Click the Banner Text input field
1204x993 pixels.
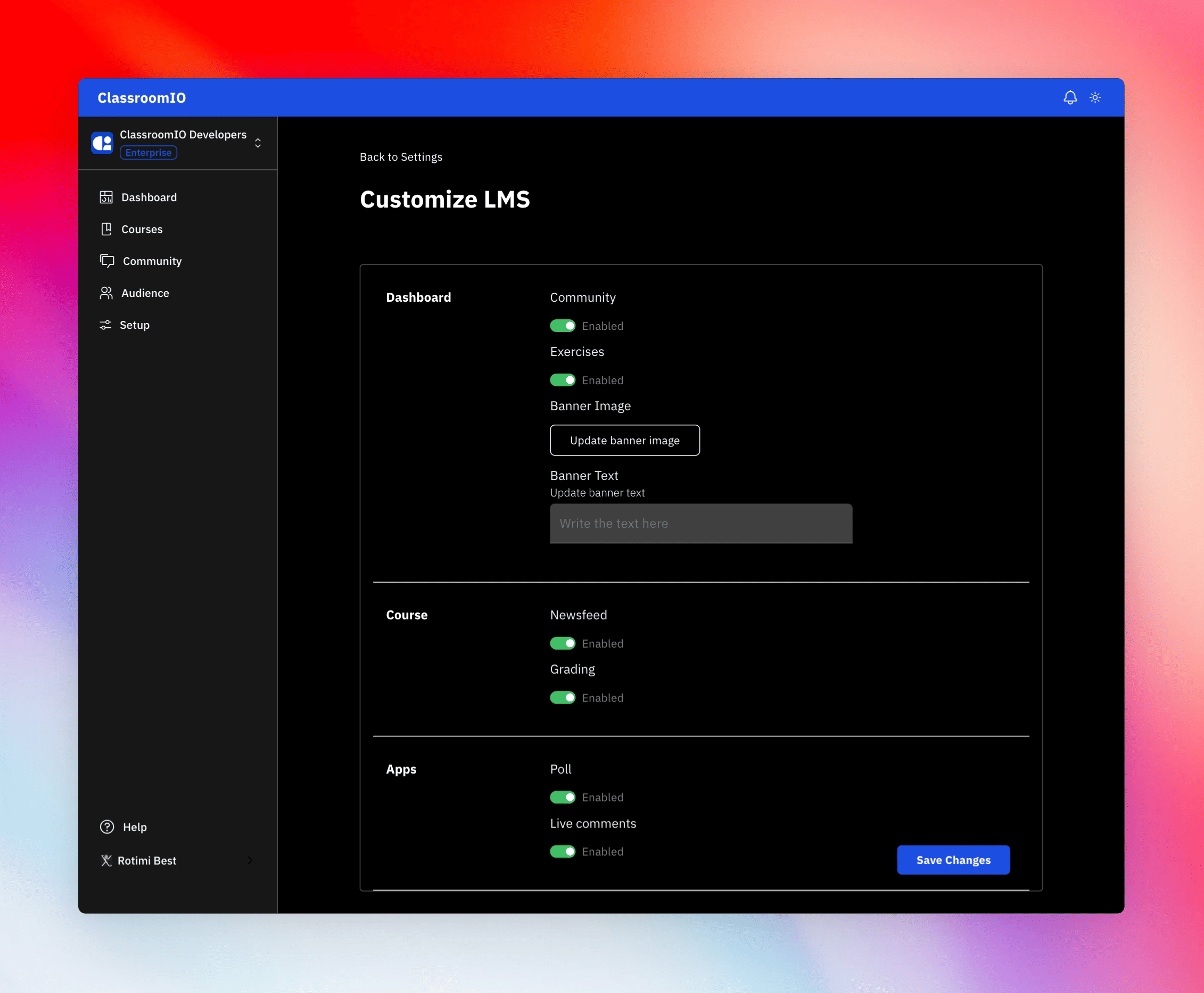pyautogui.click(x=700, y=523)
